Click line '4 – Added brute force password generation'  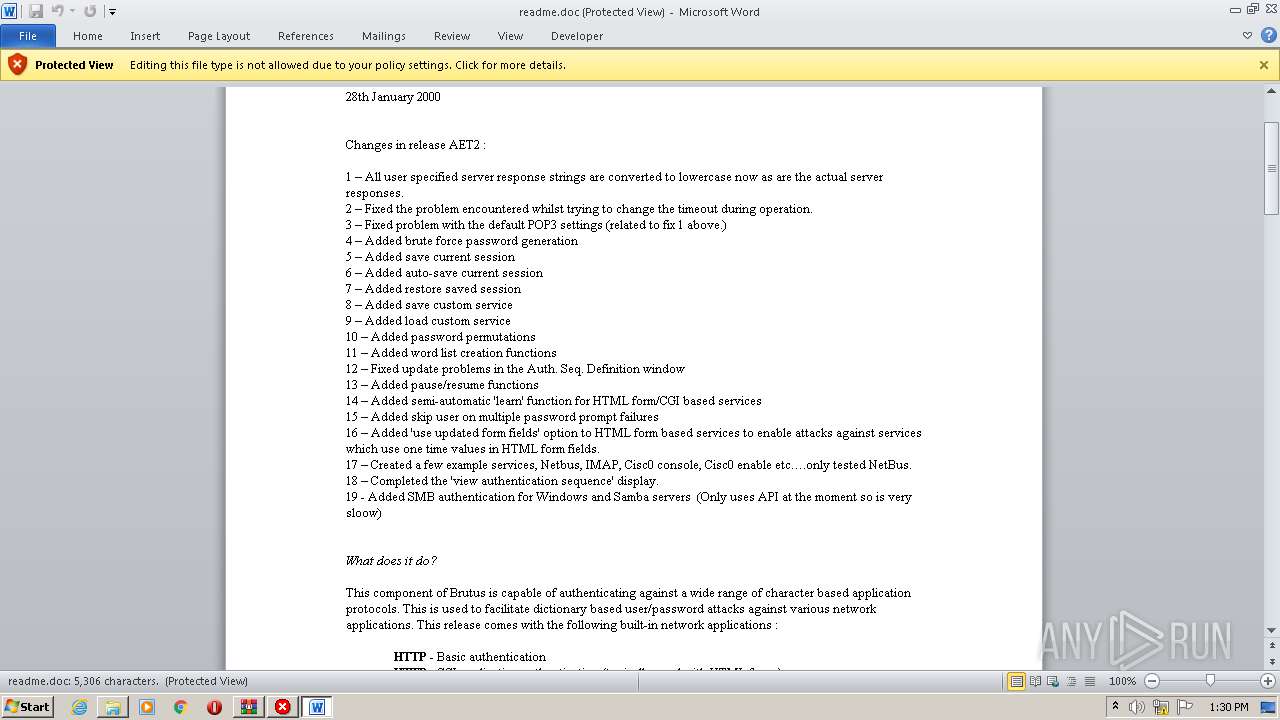[x=462, y=241]
